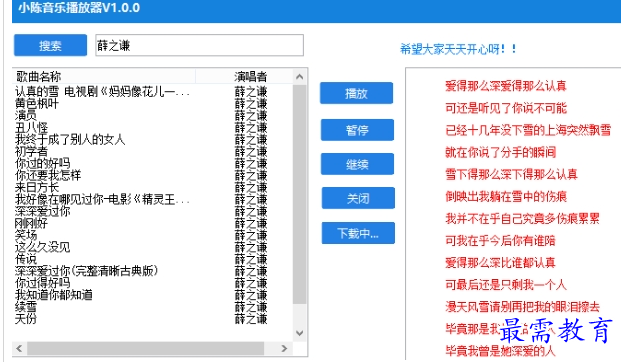
Task: Click the lyric 我并不在乎自己究竟多伤痕累累
Action: point(522,218)
